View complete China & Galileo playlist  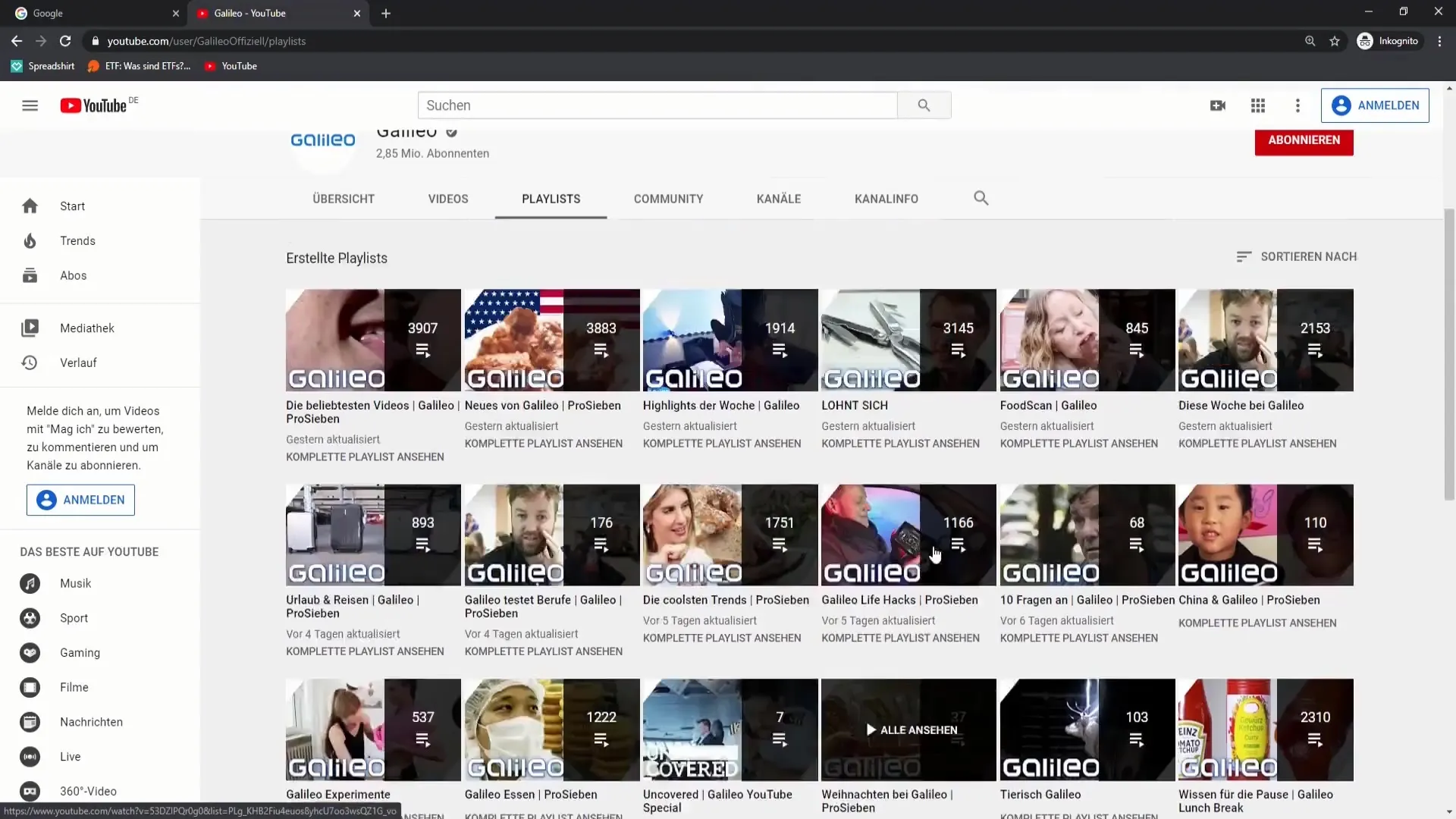1257,623
